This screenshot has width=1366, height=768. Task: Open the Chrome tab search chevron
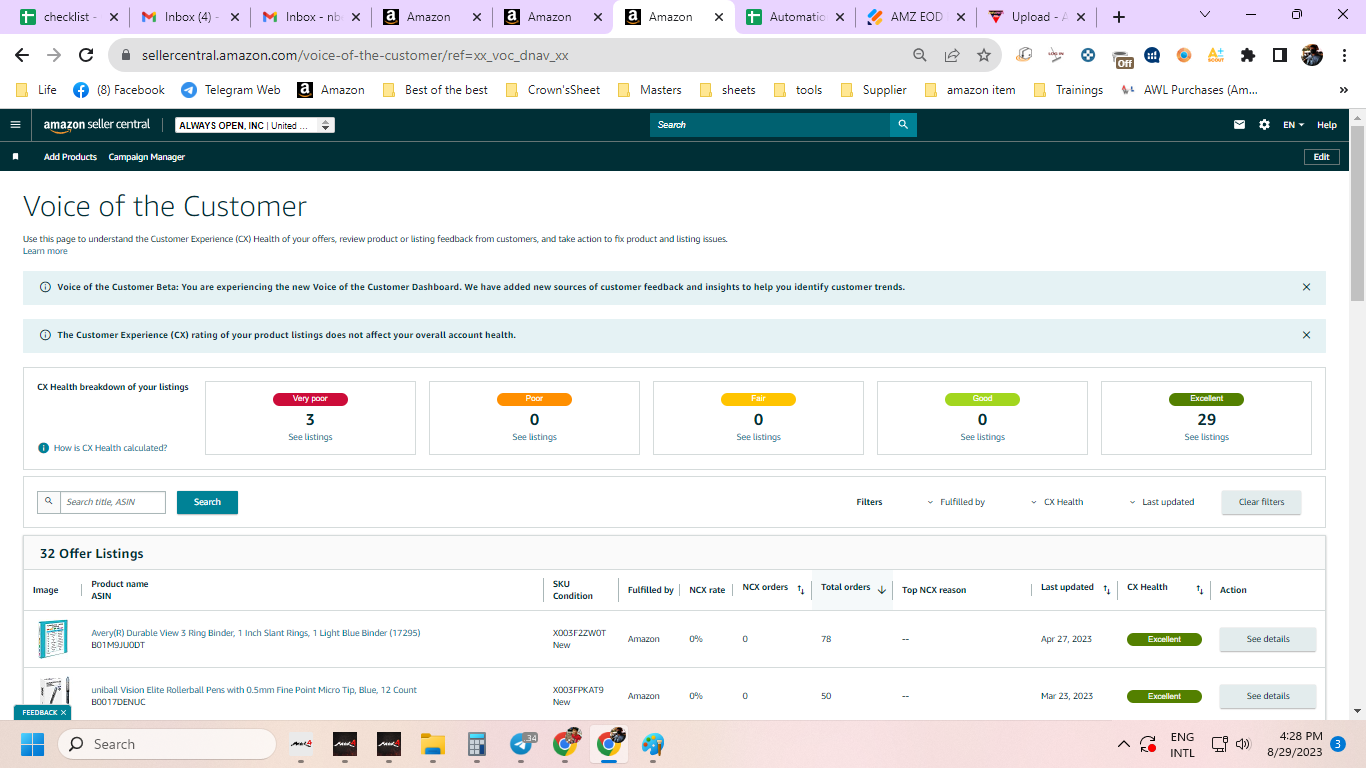pyautogui.click(x=1205, y=15)
